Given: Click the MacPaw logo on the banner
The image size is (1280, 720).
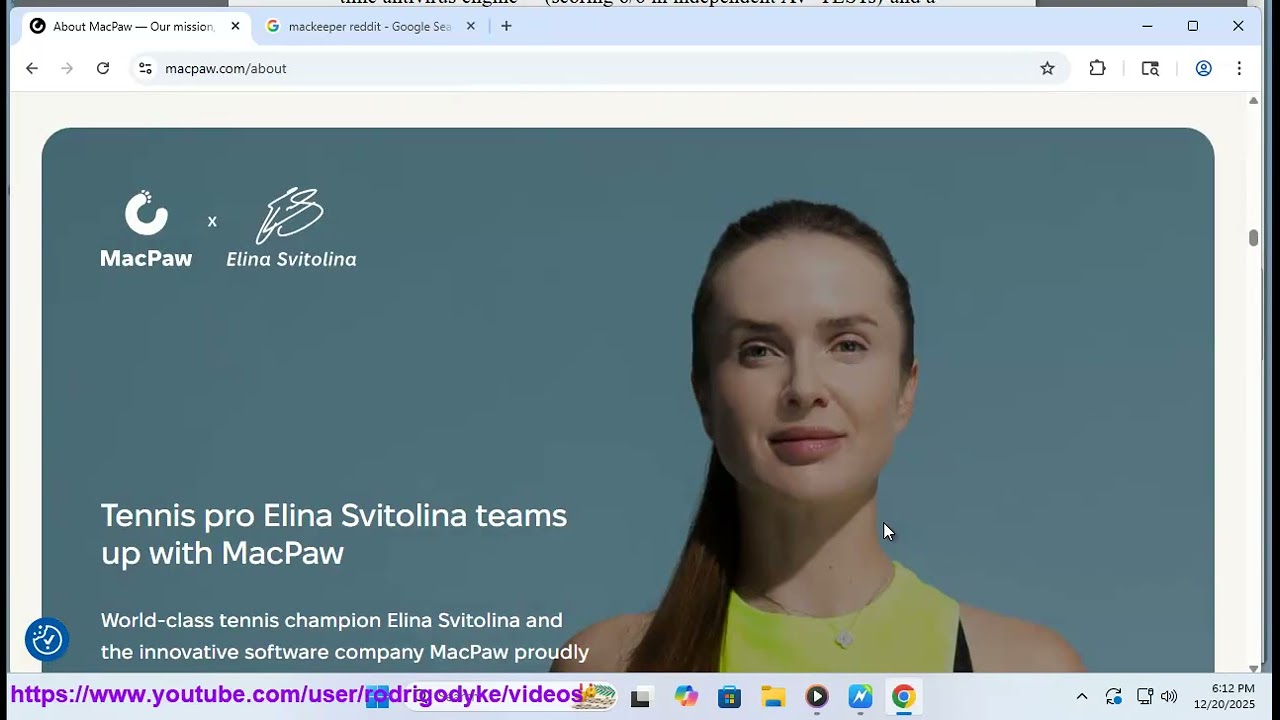Looking at the screenshot, I should point(146,229).
